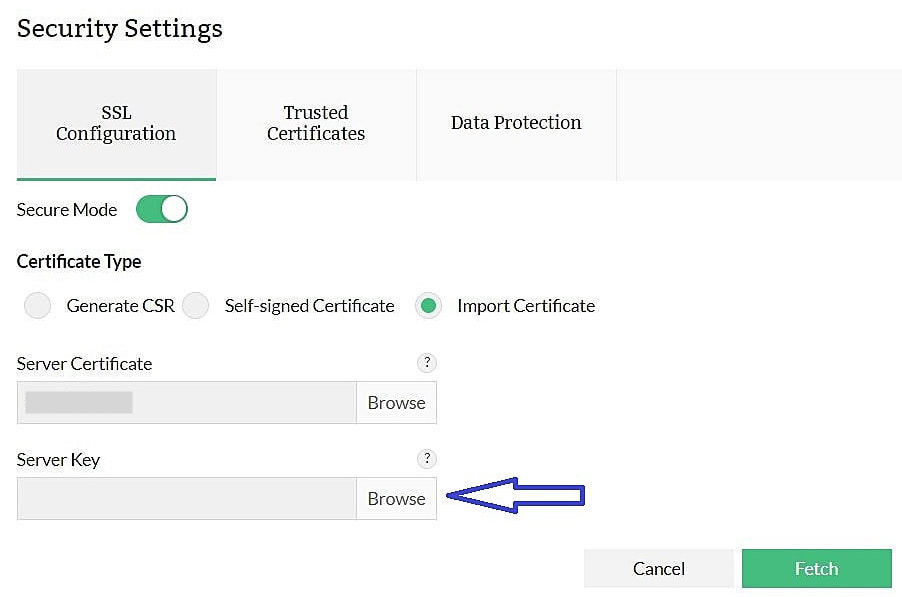The height and width of the screenshot is (597, 902).
Task: Click the Cancel button
Action: tap(658, 568)
